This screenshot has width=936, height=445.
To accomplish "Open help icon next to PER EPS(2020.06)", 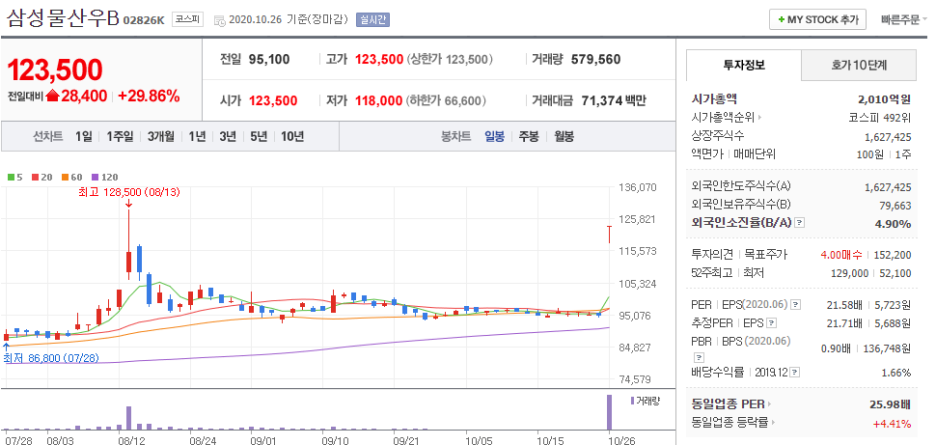I will [x=796, y=305].
